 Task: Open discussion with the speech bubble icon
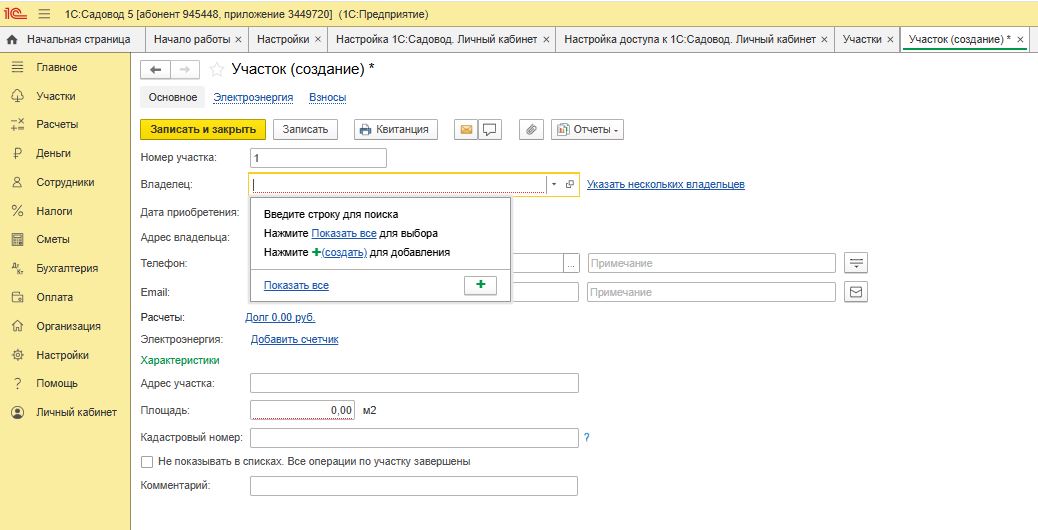489,130
